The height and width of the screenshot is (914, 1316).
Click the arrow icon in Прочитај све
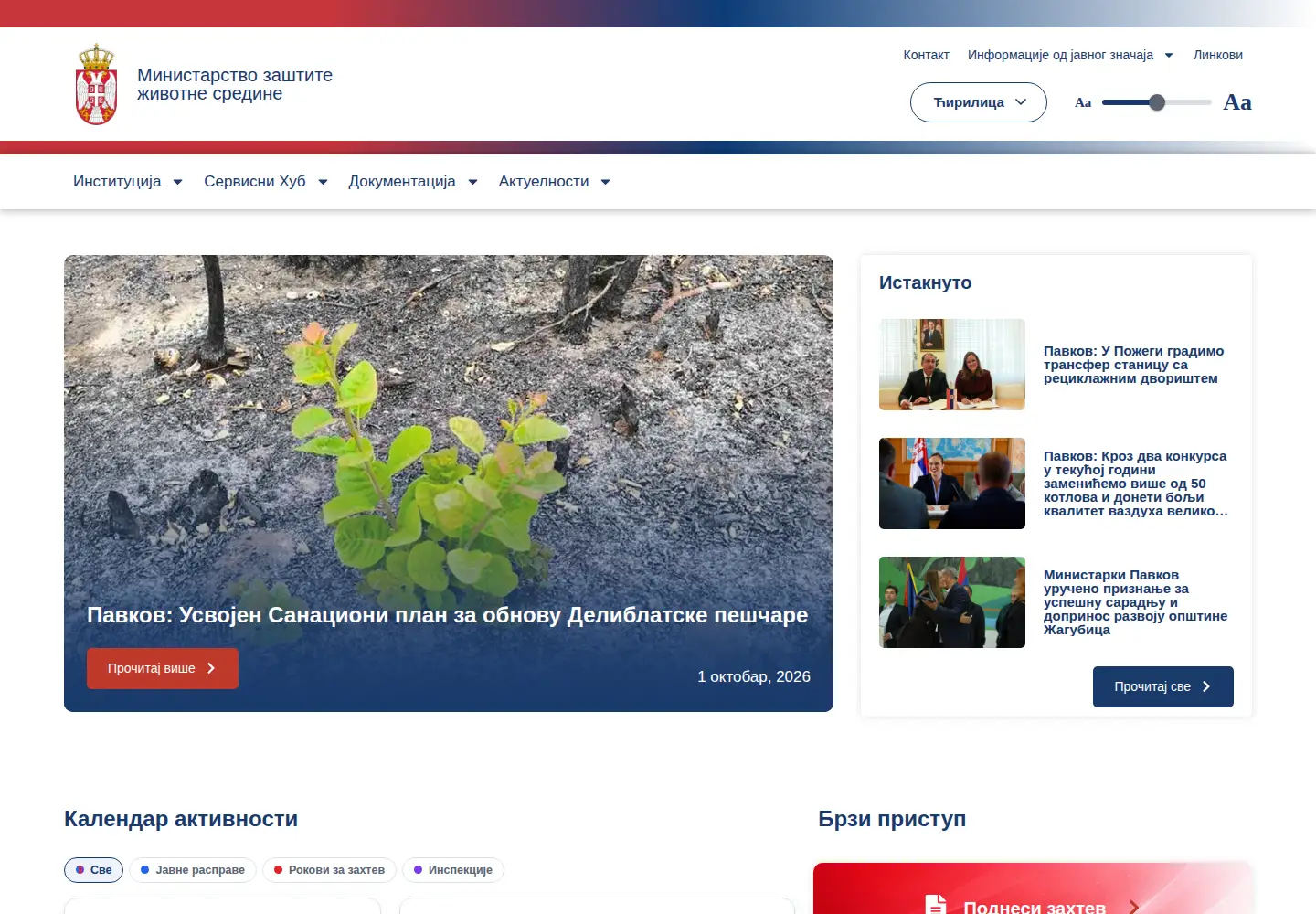tap(1206, 686)
